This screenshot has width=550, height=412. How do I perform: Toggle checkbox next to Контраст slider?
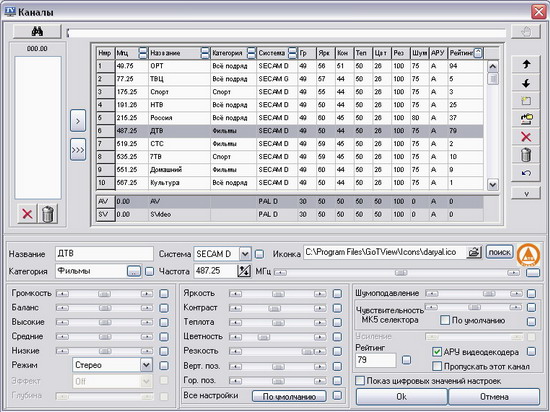[x=337, y=308]
